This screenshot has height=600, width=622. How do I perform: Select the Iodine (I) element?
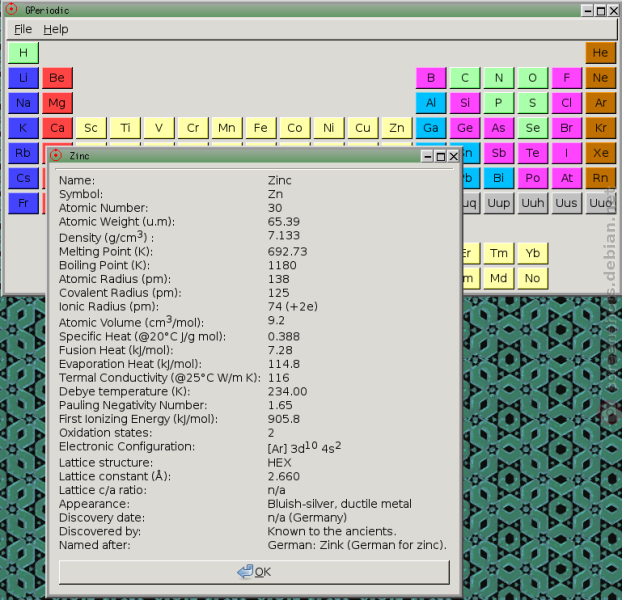pyautogui.click(x=566, y=153)
